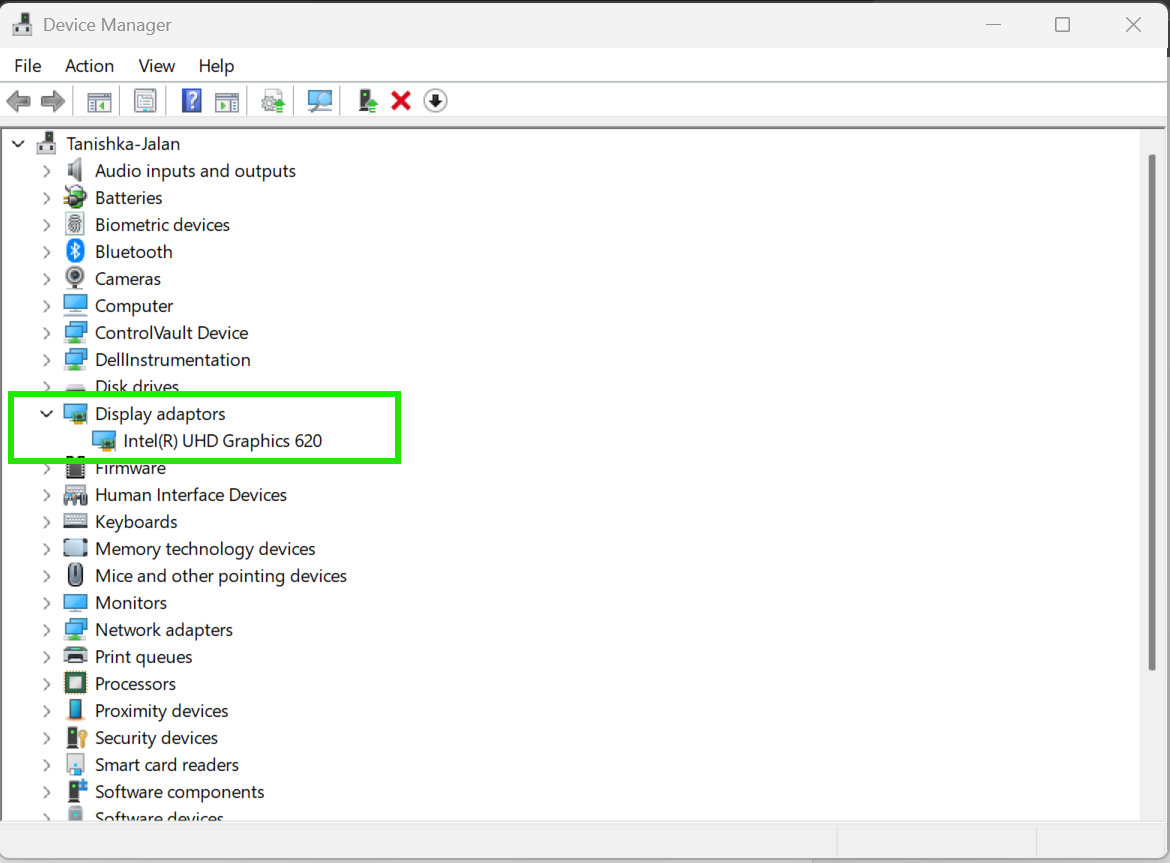The image size is (1170, 863).
Task: Click the Software components icon
Action: click(77, 791)
